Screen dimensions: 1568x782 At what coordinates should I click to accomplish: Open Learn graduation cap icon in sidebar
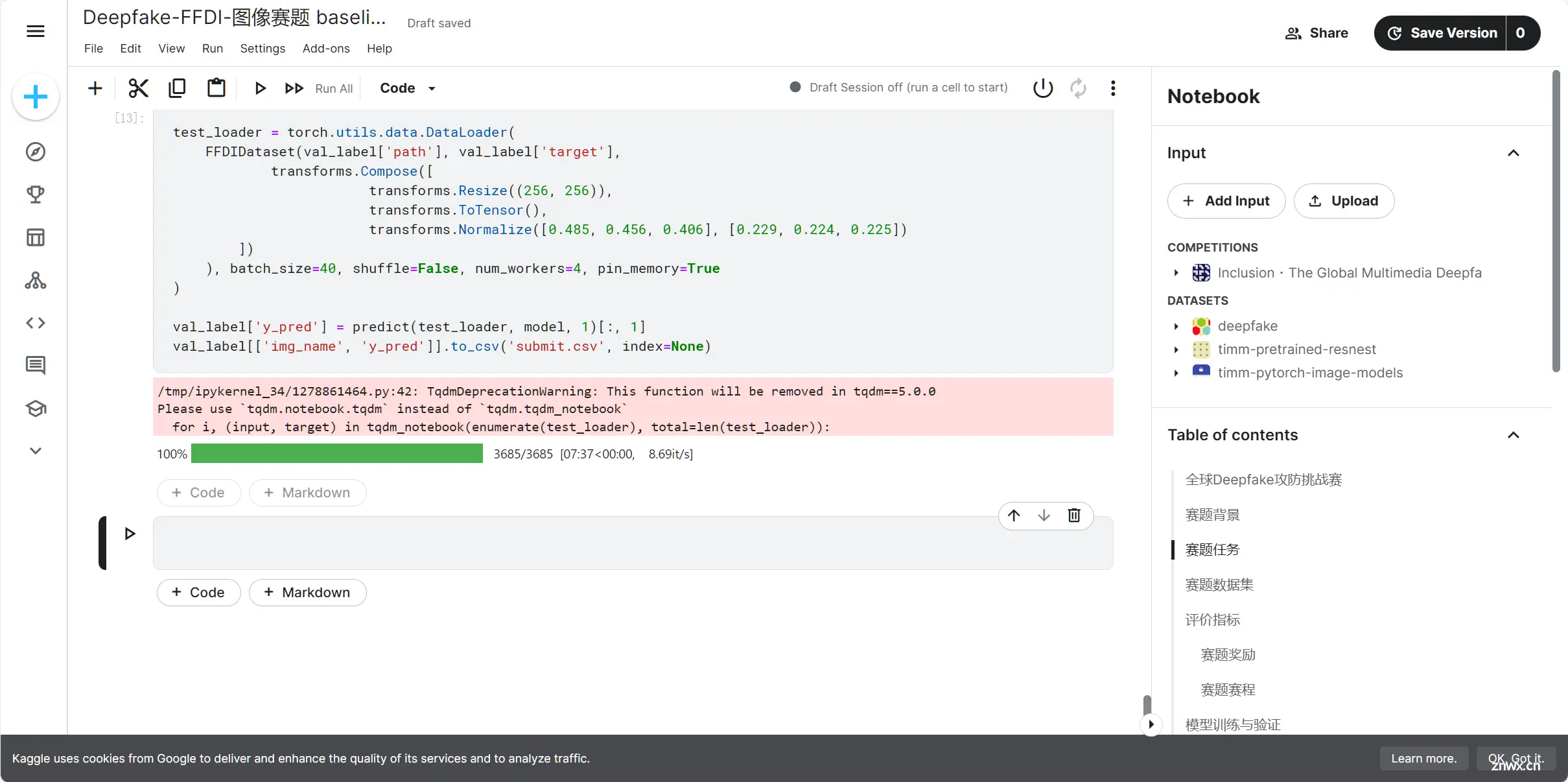(36, 409)
